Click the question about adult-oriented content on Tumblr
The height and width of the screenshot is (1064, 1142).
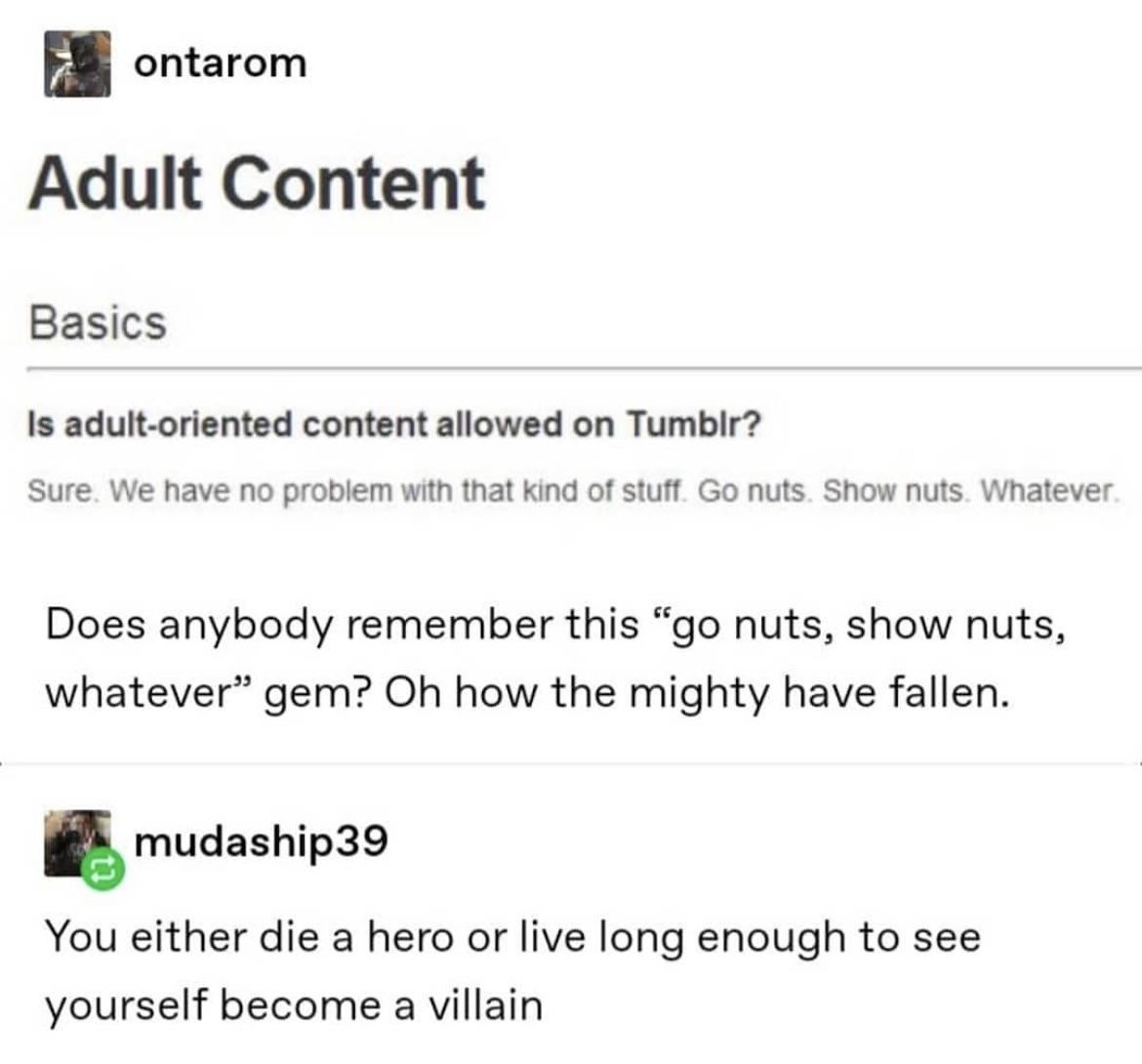393,425
